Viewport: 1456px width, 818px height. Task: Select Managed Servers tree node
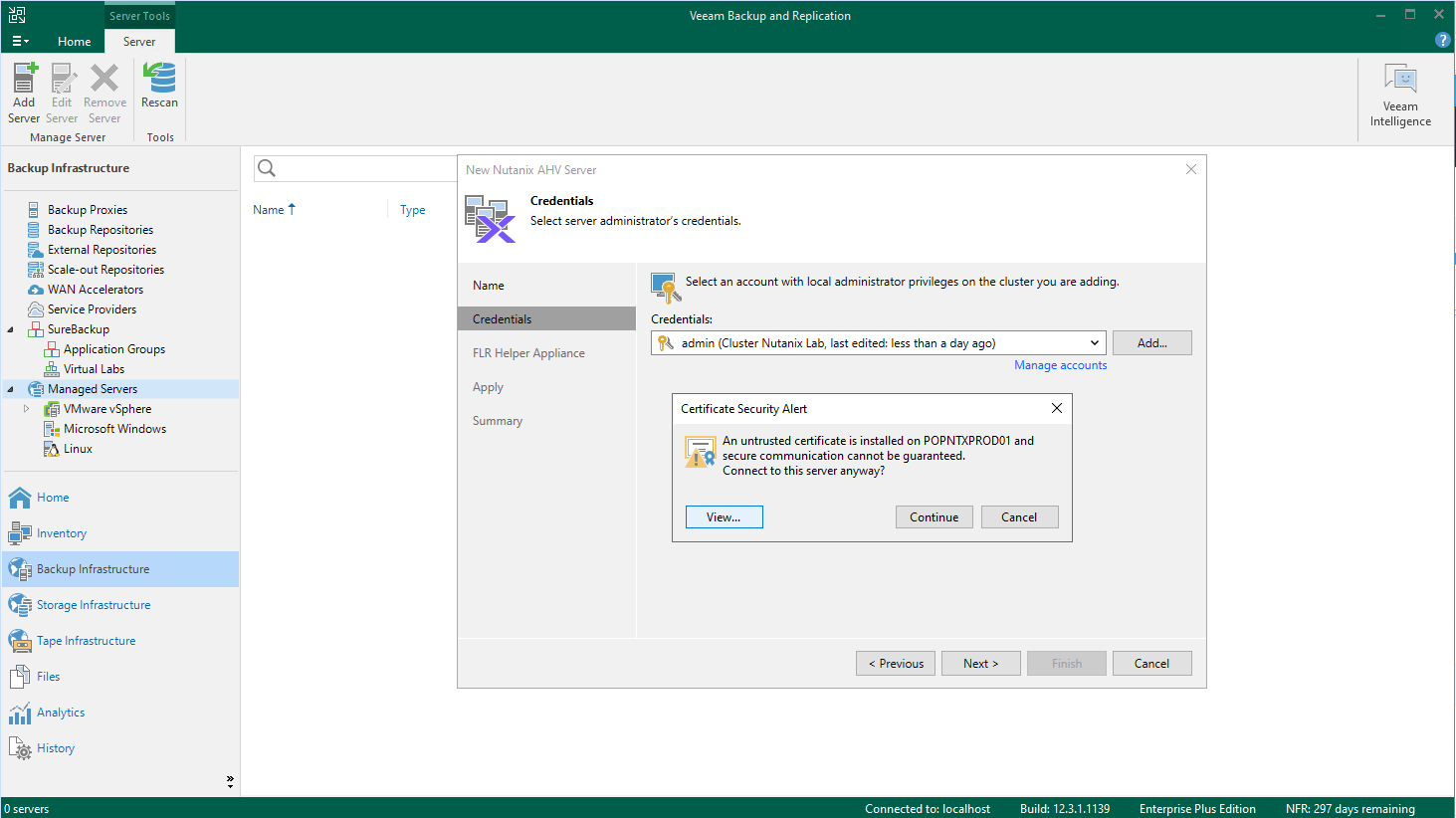(x=93, y=389)
